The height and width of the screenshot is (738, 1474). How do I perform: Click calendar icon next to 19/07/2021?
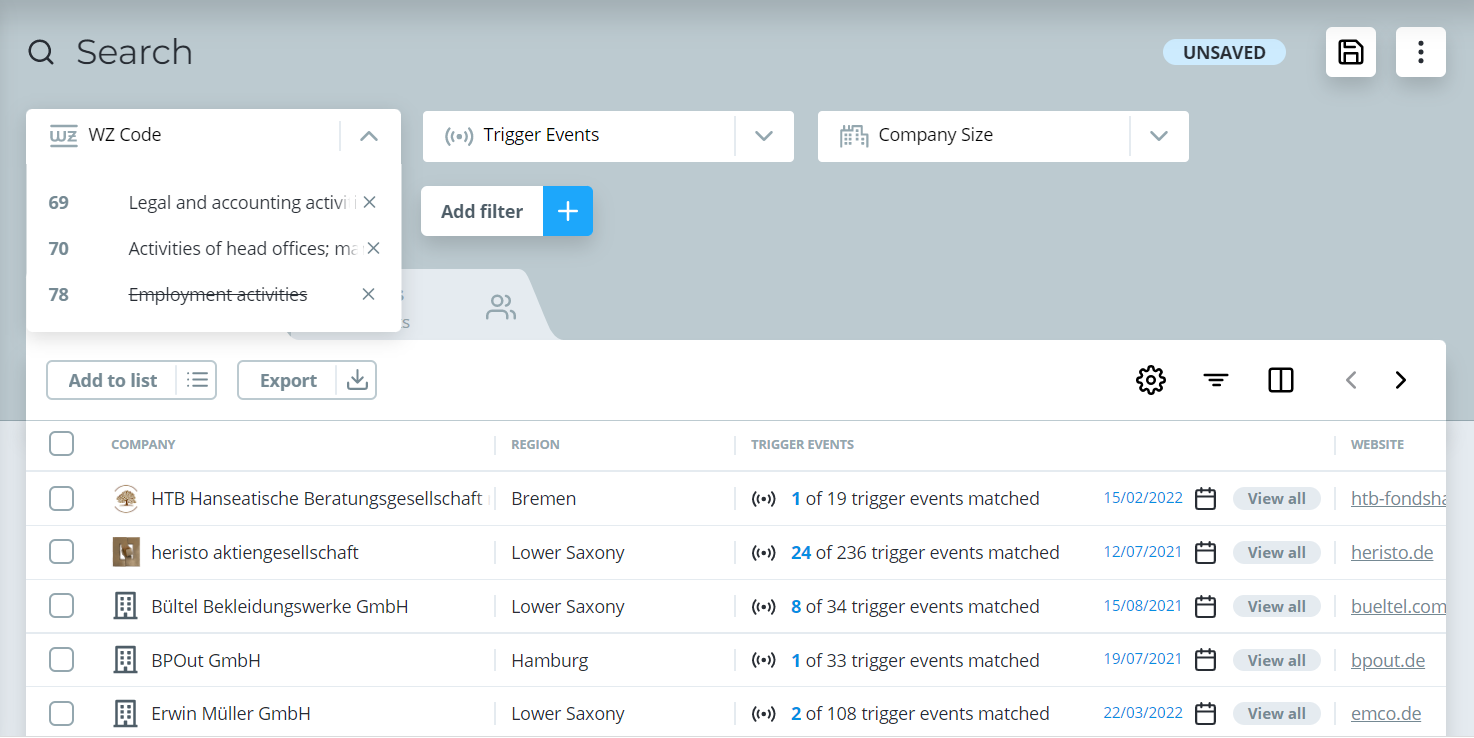1206,660
